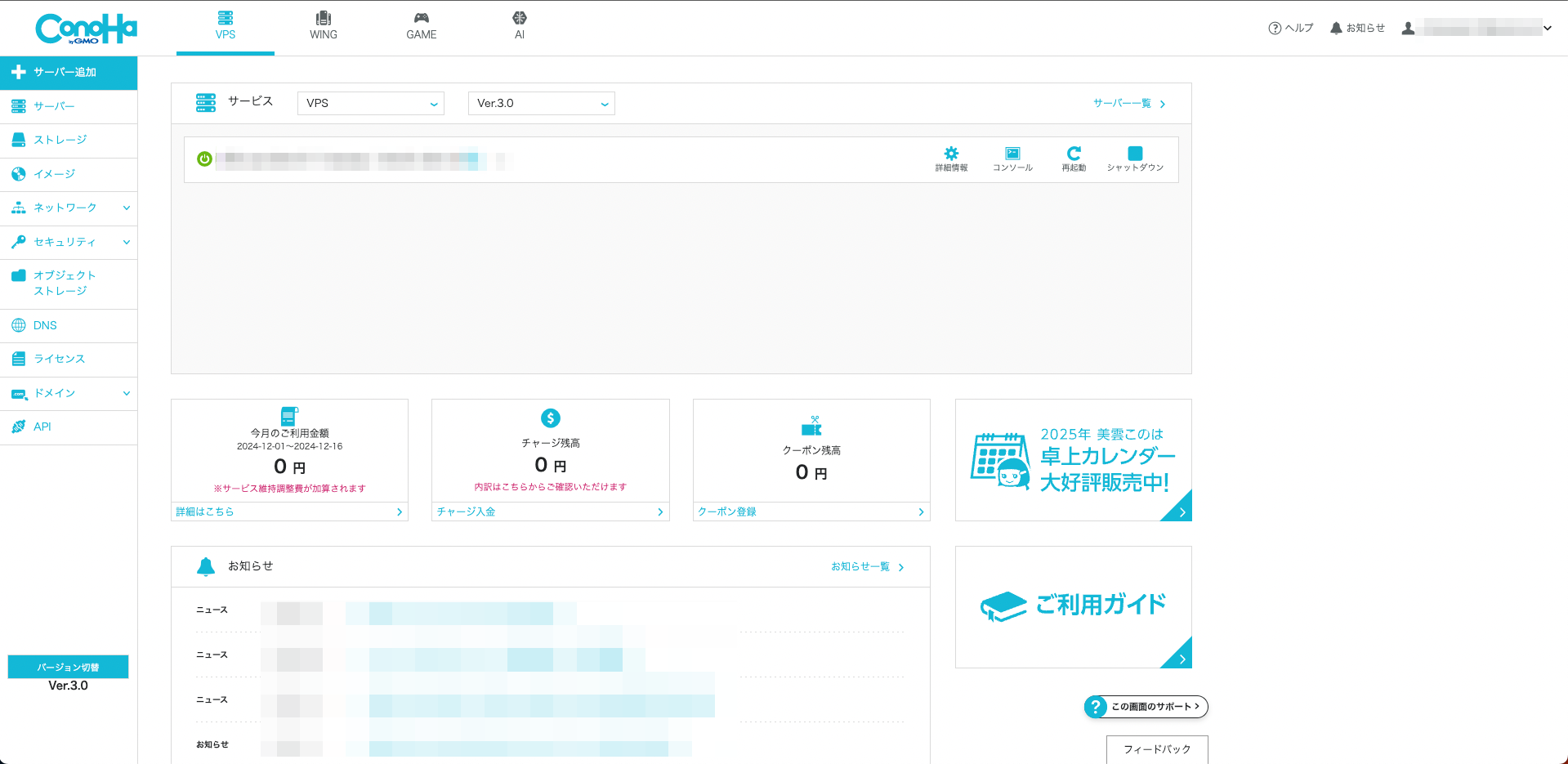Click チャージ入金 to add charge funds

(x=467, y=512)
